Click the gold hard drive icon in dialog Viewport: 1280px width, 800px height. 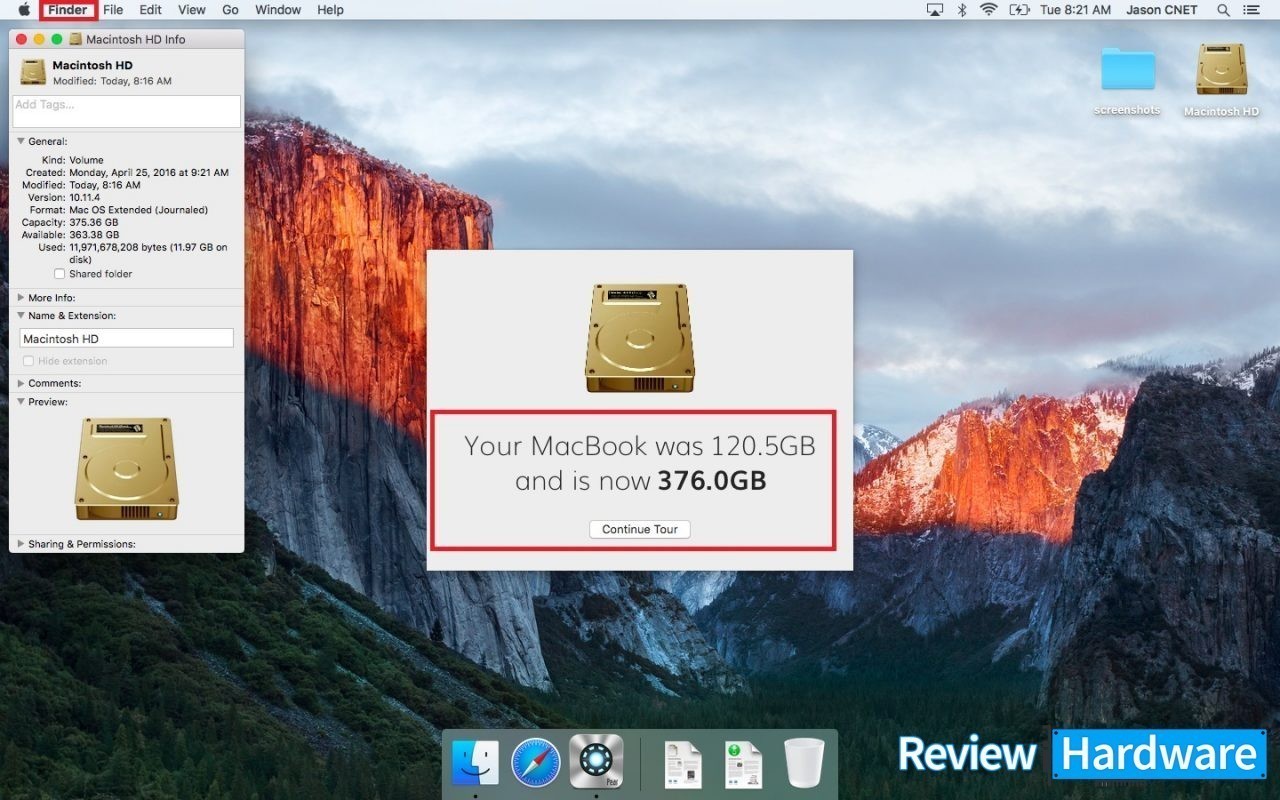point(640,338)
